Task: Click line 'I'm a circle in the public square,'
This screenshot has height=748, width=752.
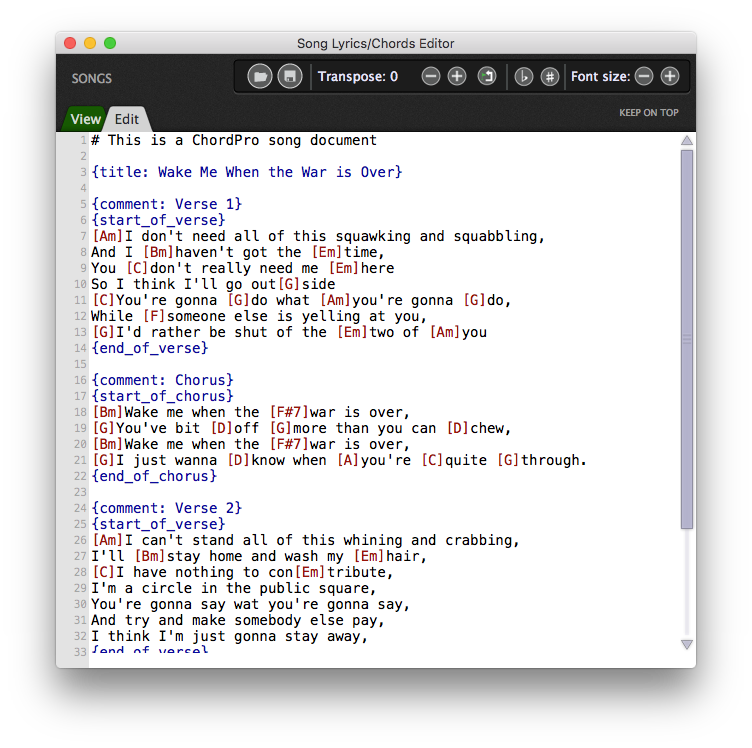Action: coord(234,588)
